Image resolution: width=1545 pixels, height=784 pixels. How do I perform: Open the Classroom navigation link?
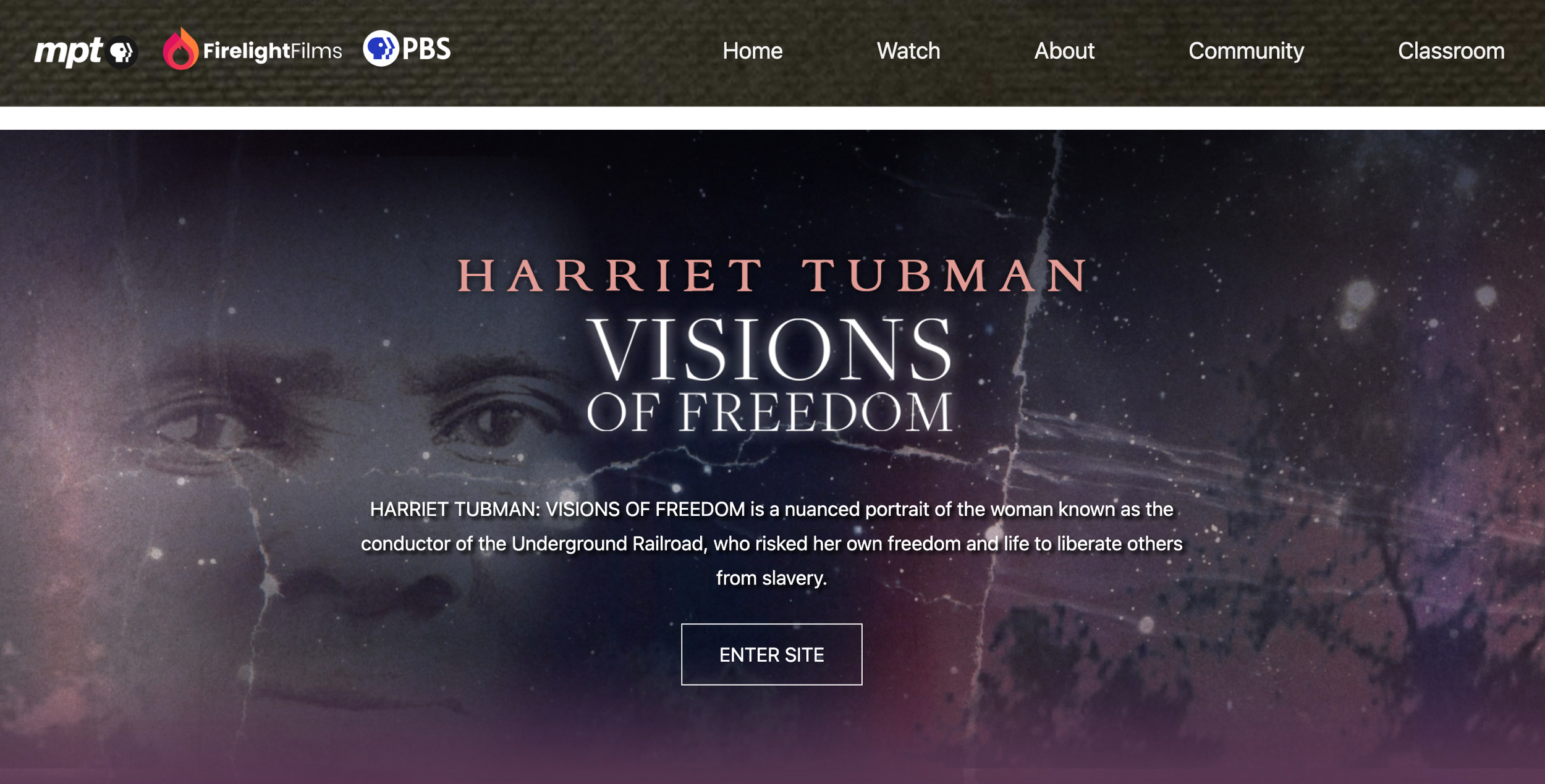click(1450, 51)
